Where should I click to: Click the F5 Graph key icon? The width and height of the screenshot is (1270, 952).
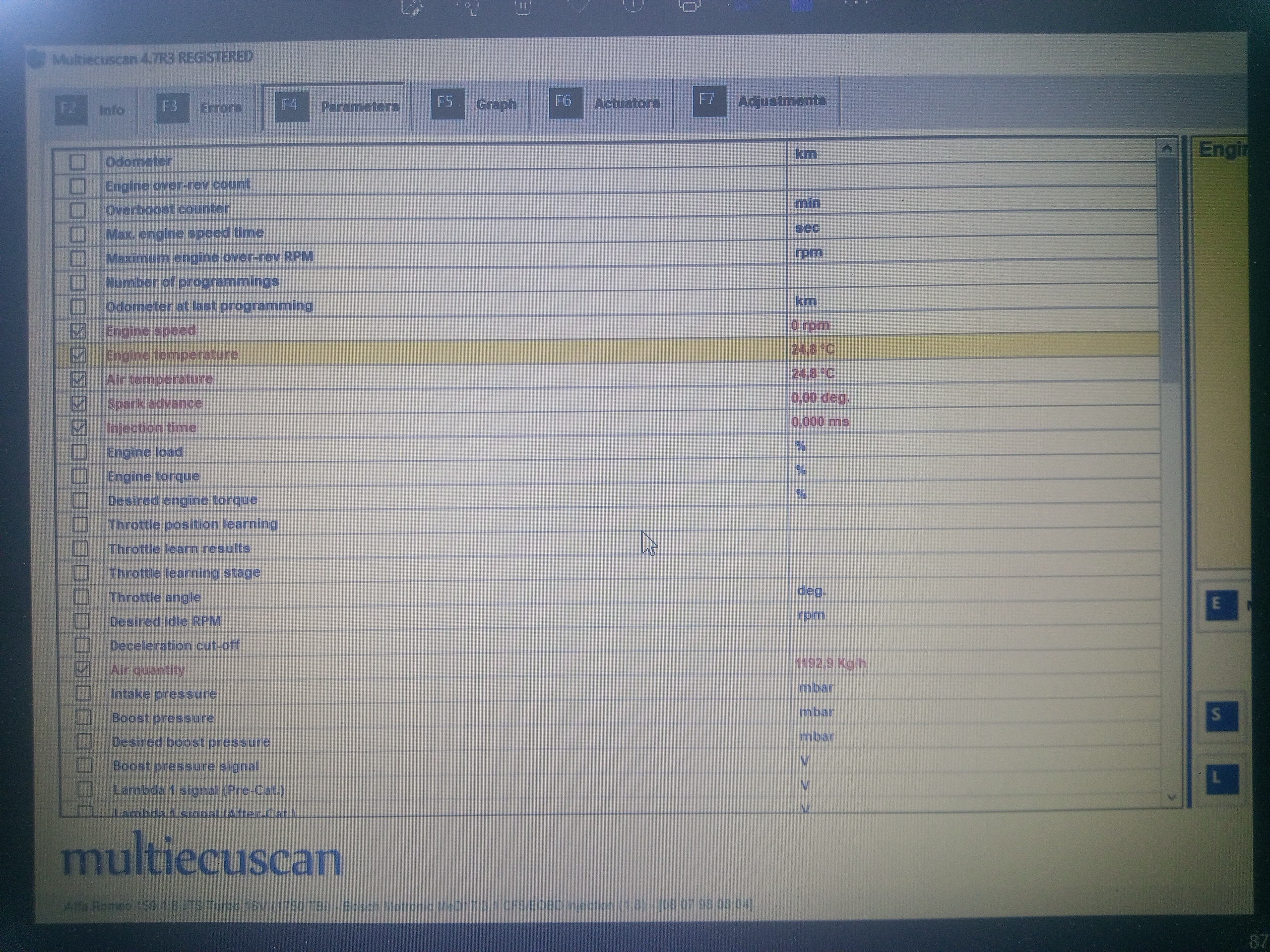(x=447, y=103)
